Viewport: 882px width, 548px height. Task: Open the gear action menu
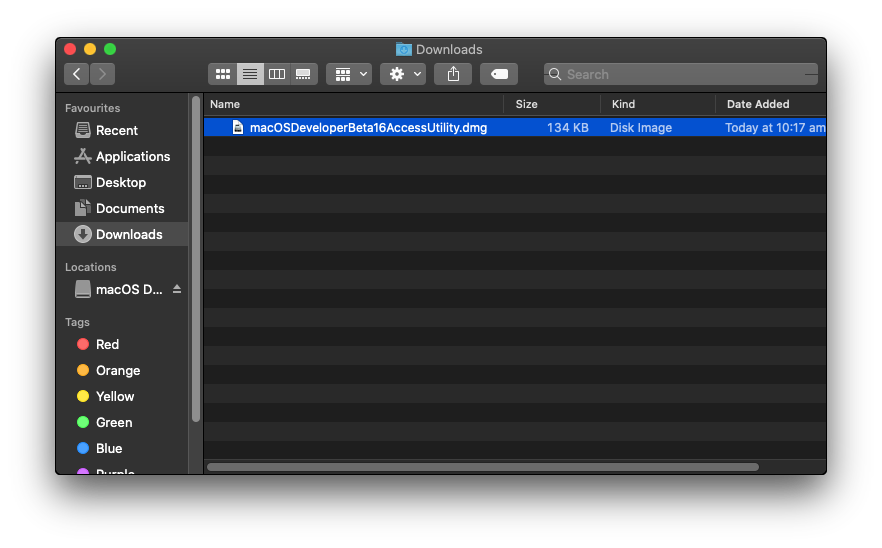[403, 74]
